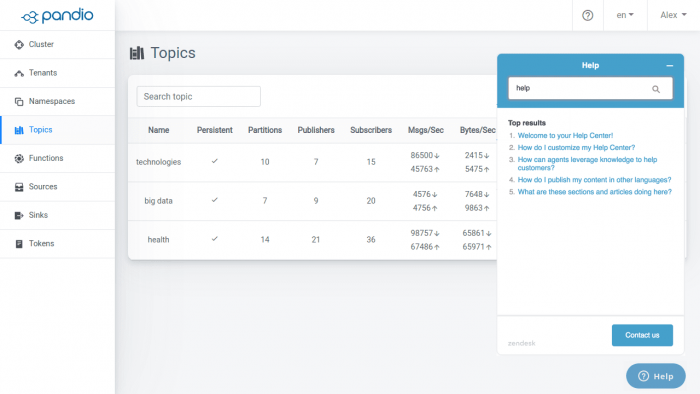Image resolution: width=700 pixels, height=394 pixels.
Task: Click the Search topic input field
Action: click(199, 96)
